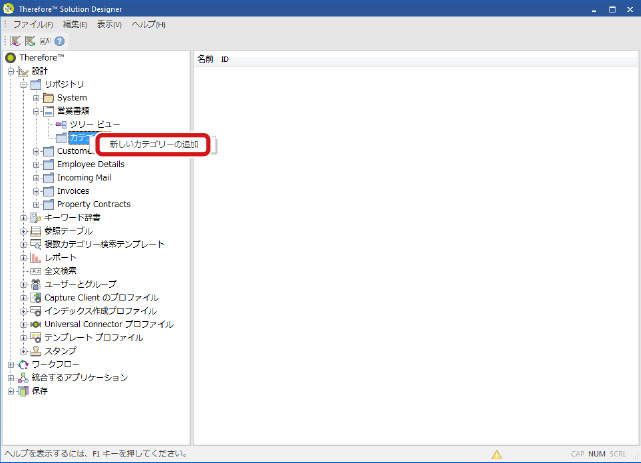The width and height of the screenshot is (641, 463).
Task: Choose 新しいカテゴリーの追加 from context menu
Action: click(x=153, y=145)
